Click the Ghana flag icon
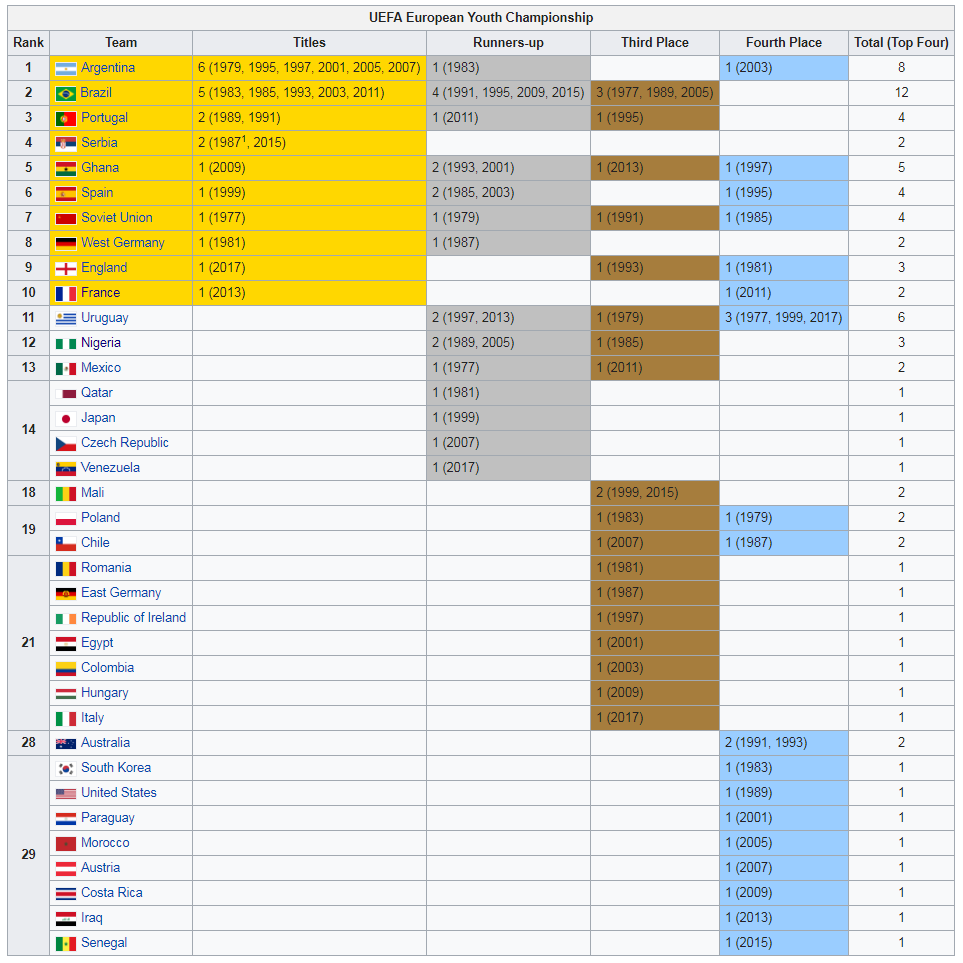 point(66,169)
